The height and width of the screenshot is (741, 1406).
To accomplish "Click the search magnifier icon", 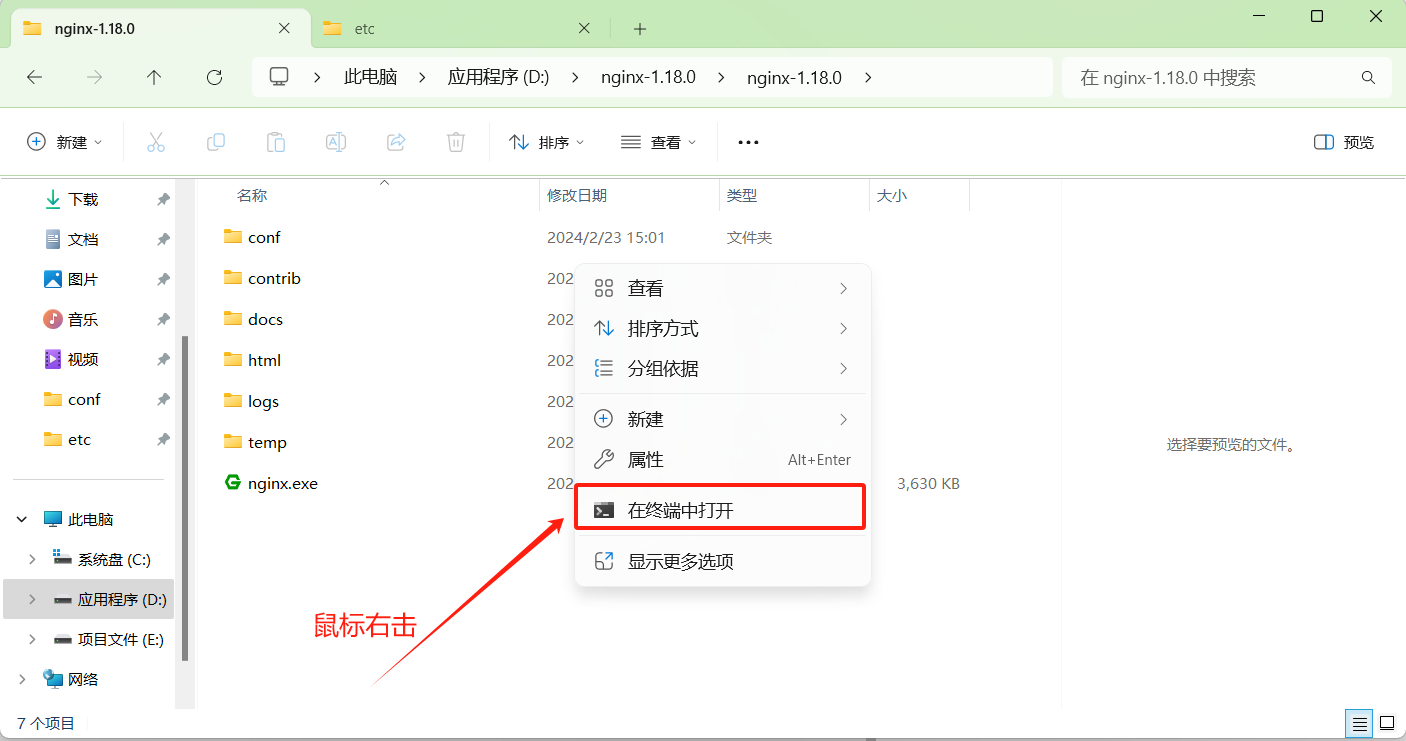I will pos(1368,77).
